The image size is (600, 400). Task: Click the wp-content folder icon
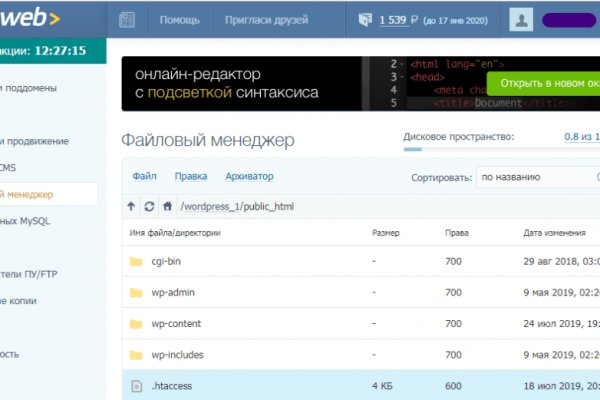137,324
